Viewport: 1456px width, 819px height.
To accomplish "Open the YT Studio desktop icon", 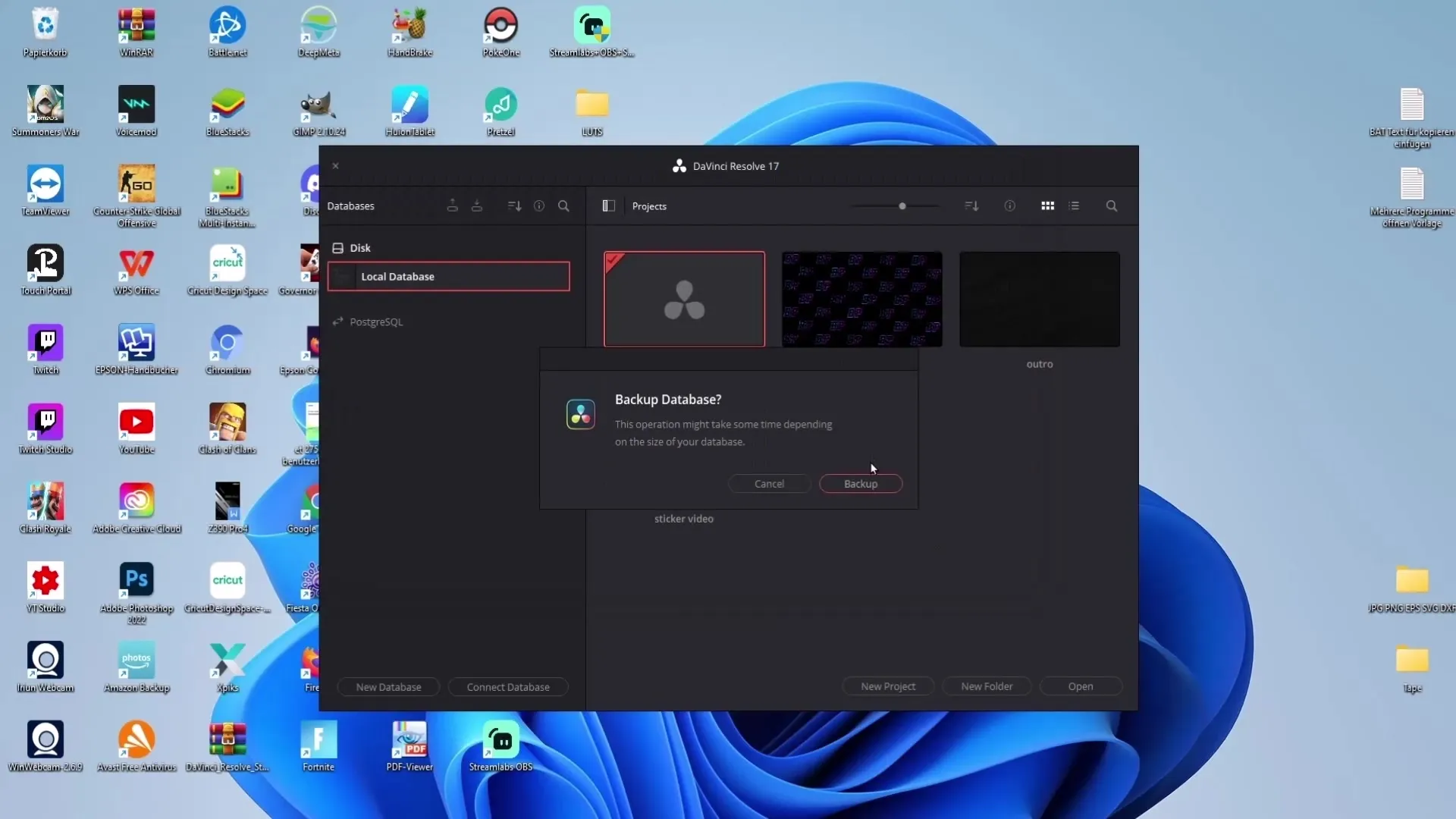I will click(x=45, y=588).
